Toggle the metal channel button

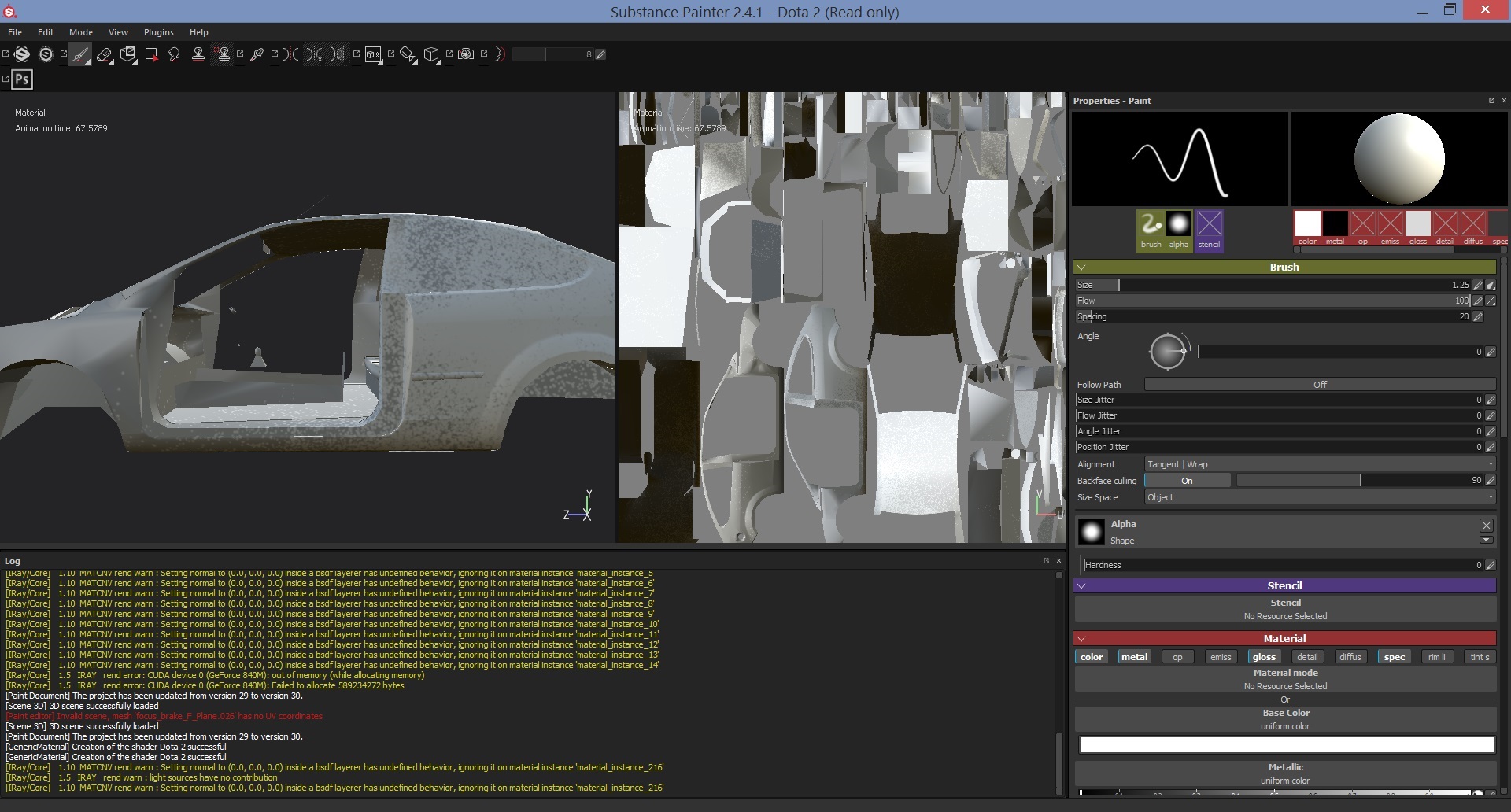pos(1134,657)
